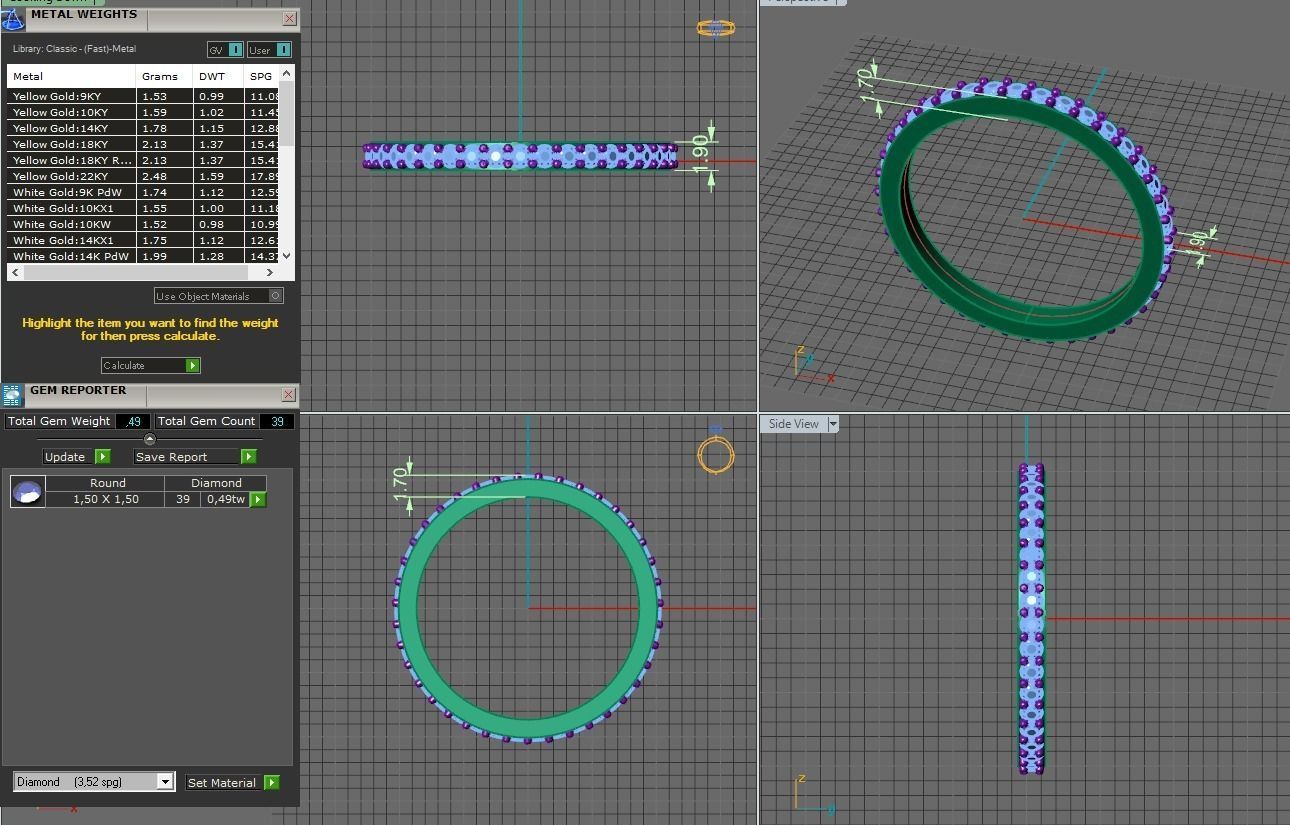Screen dimensions: 1290x825
Task: Click the round gem thumbnail in Gem Reporter
Action: pos(27,491)
